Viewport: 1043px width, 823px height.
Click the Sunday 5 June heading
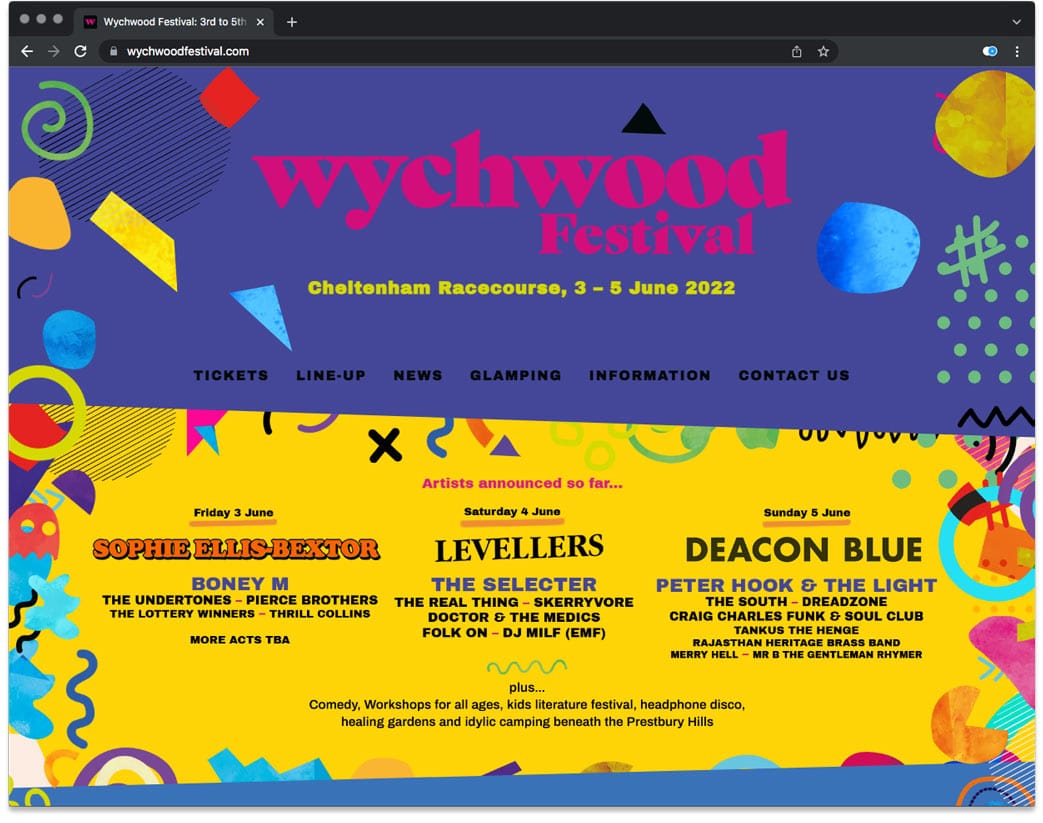tap(807, 512)
